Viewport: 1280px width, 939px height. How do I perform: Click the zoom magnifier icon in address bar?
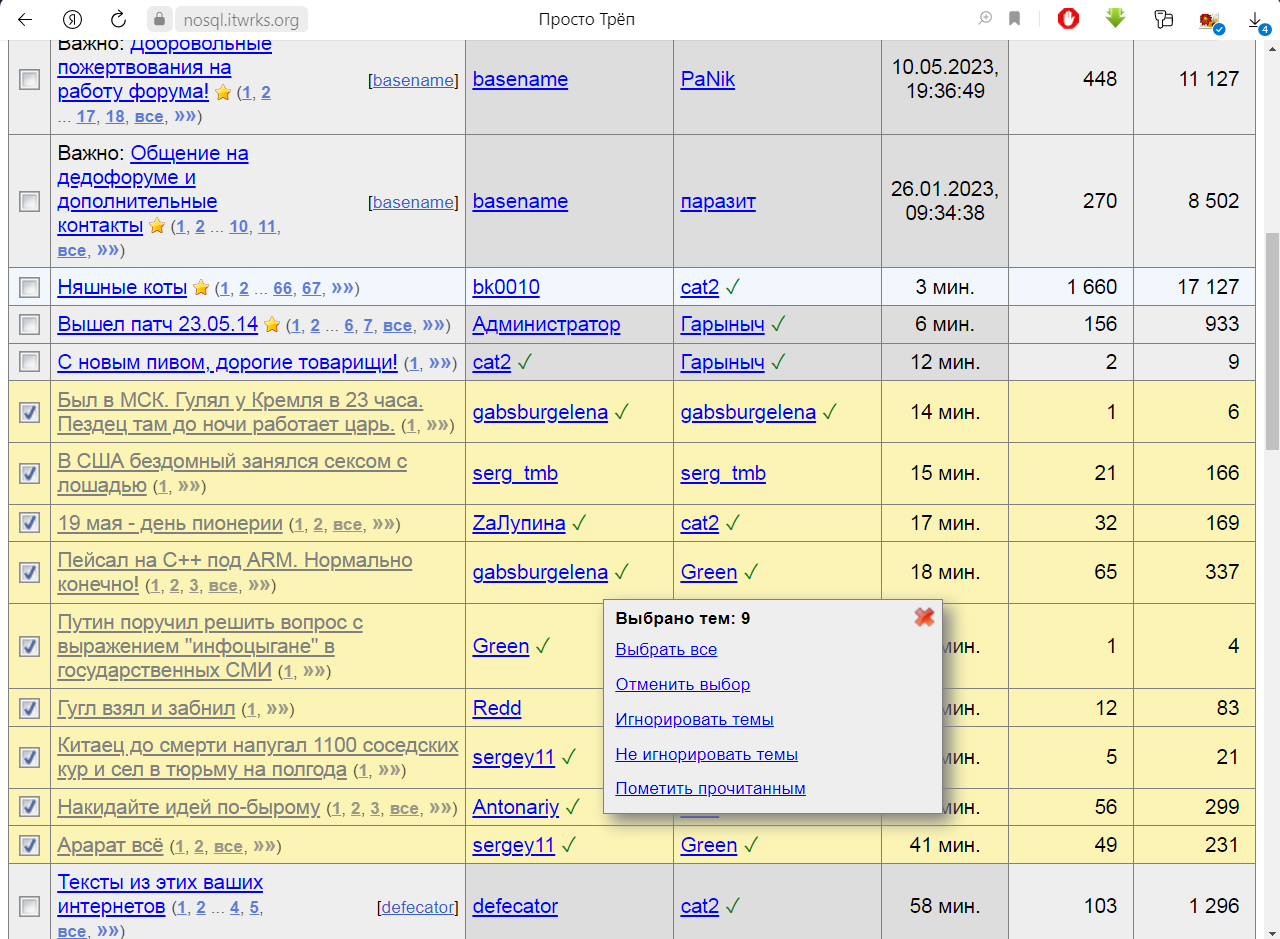pos(986,19)
